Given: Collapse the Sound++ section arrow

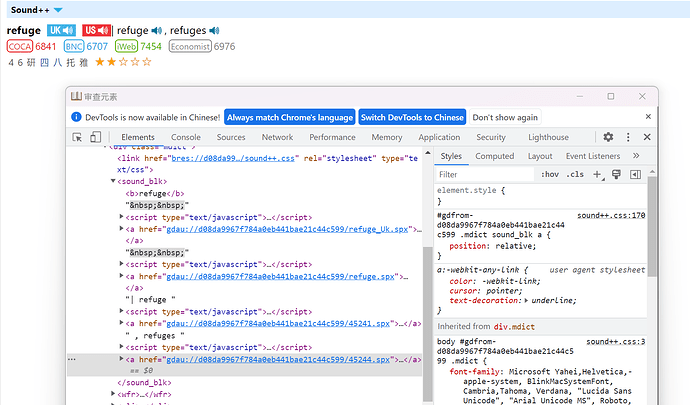Looking at the screenshot, I should [x=58, y=10].
